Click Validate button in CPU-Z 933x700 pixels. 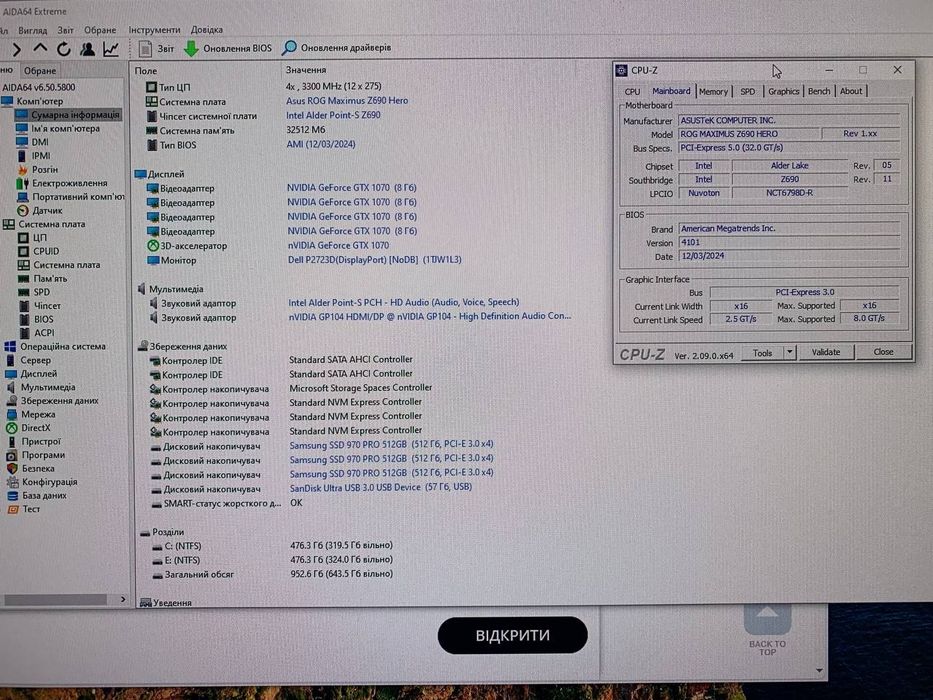tap(826, 352)
